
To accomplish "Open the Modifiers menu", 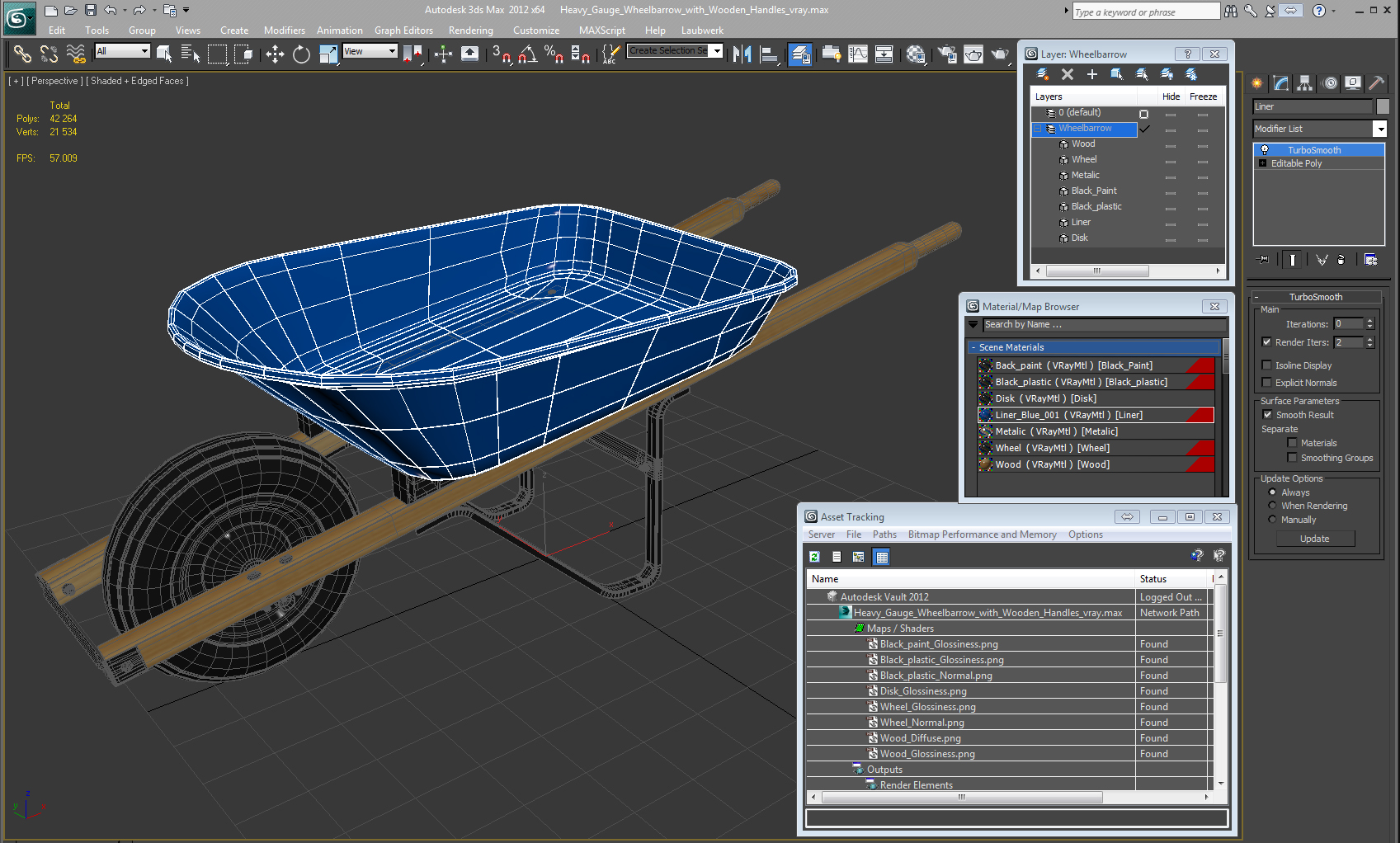I will tap(285, 31).
